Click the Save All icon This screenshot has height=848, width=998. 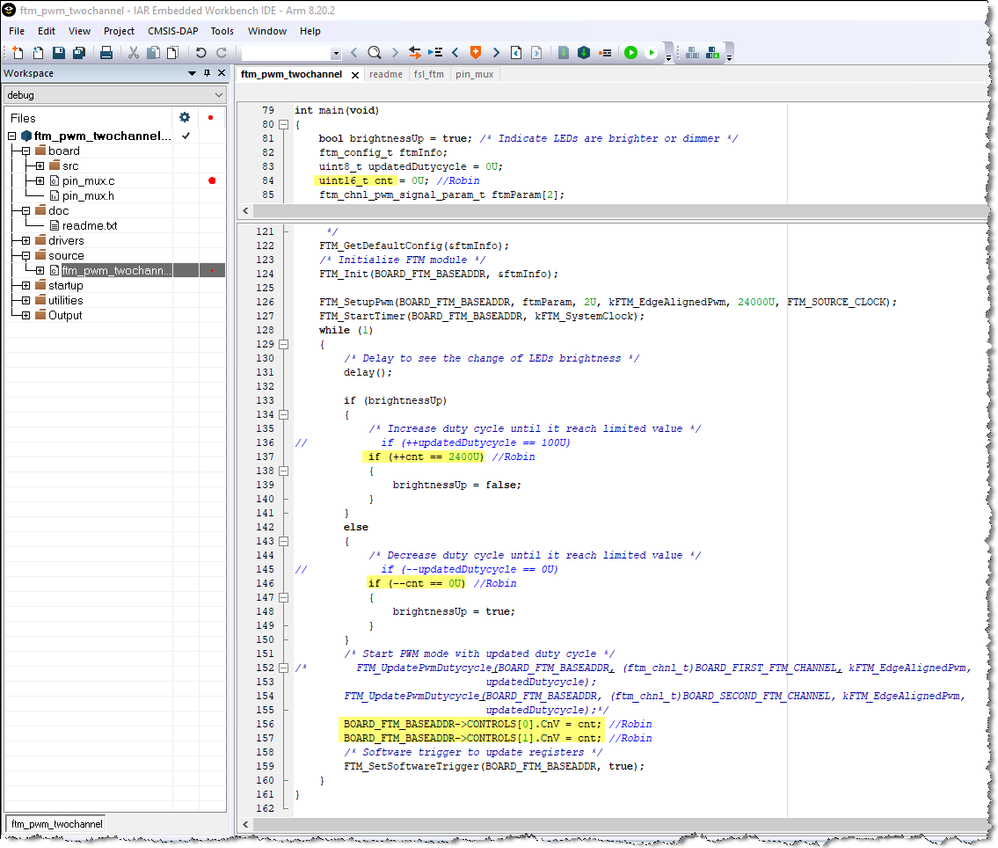[x=78, y=52]
